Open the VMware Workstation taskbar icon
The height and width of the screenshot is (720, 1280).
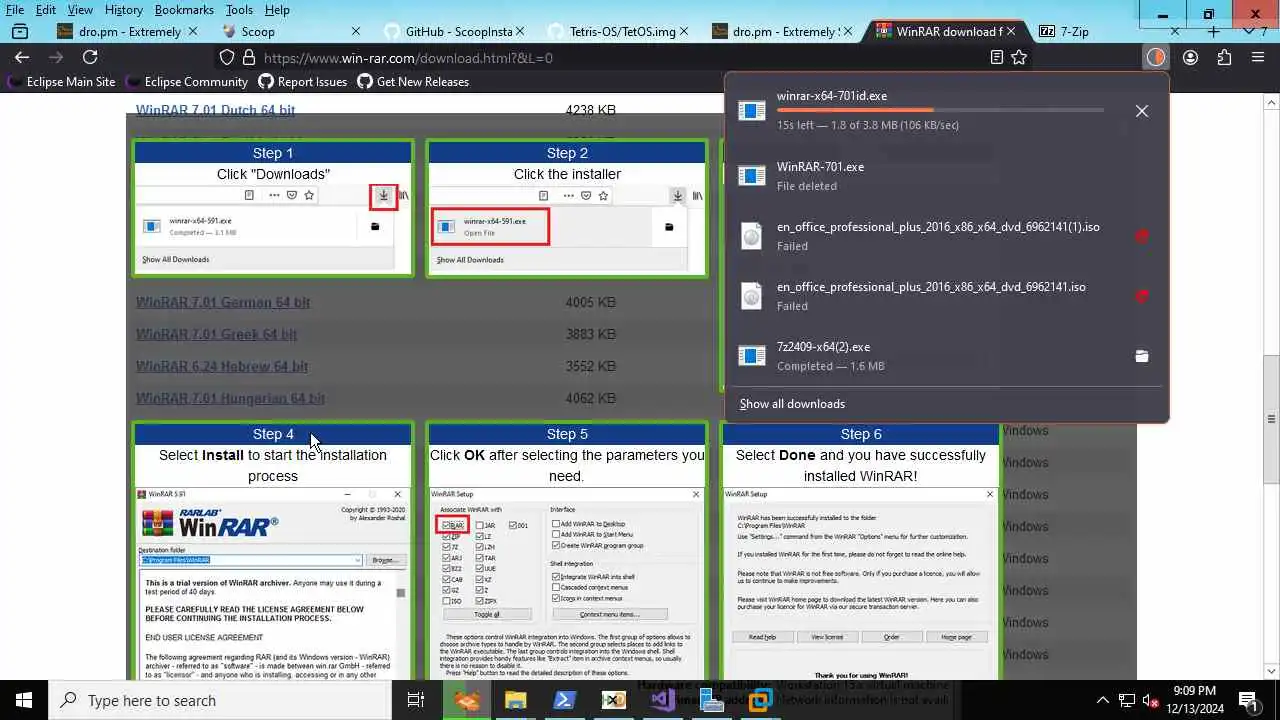(x=760, y=700)
